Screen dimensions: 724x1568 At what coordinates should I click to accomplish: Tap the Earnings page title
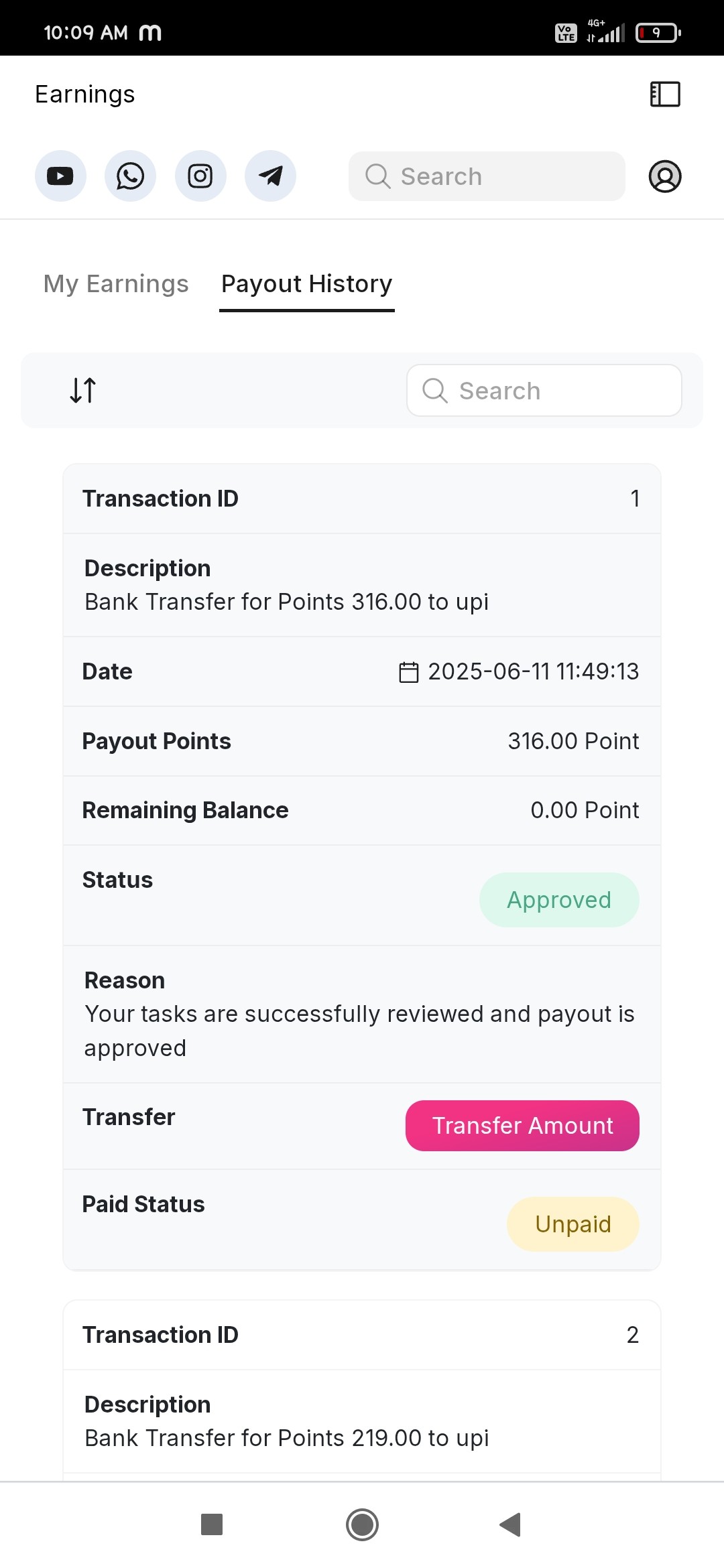click(x=85, y=94)
